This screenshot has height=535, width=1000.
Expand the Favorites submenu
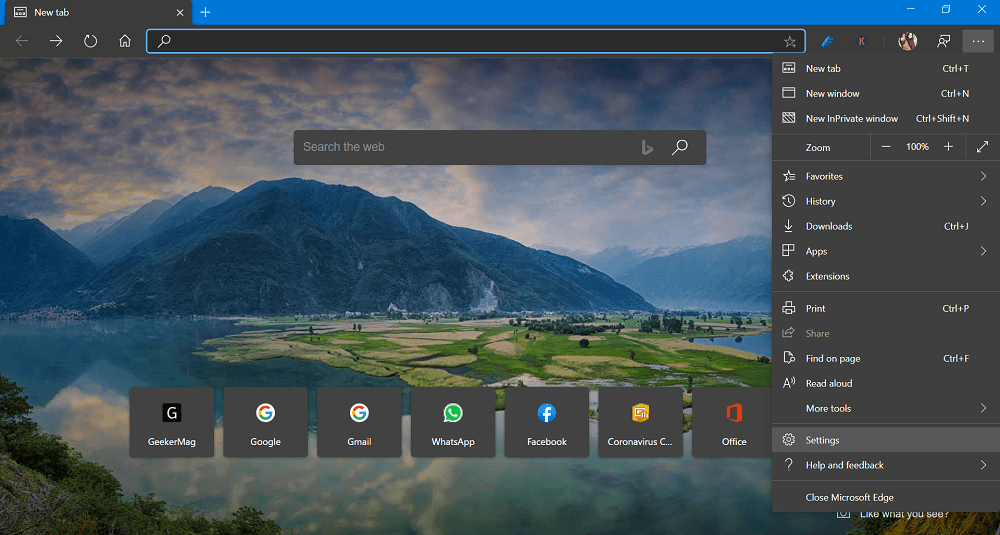click(886, 177)
